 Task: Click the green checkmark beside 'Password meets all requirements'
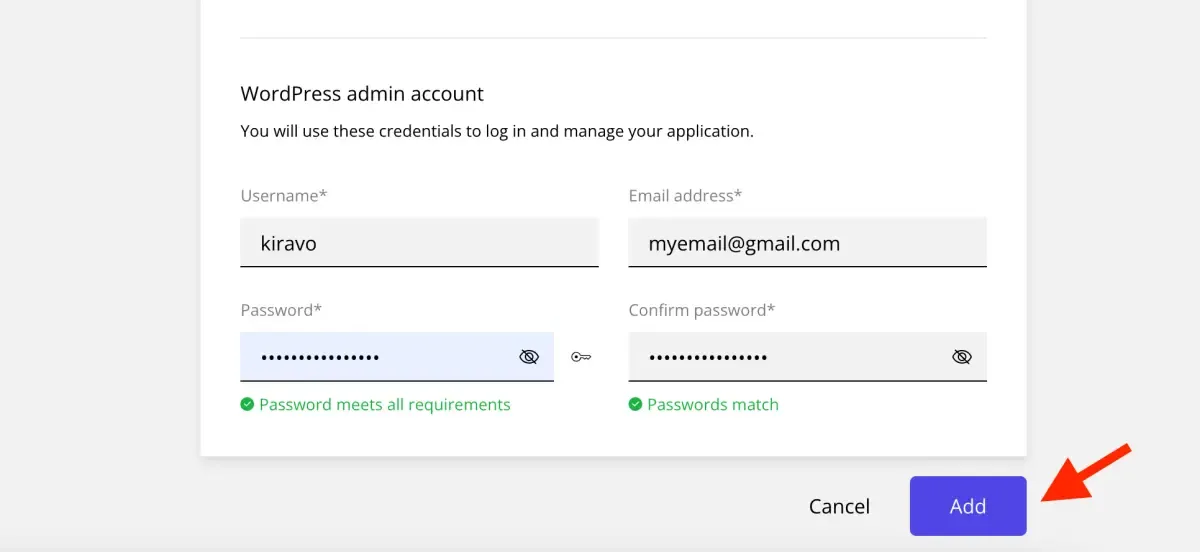pyautogui.click(x=247, y=405)
